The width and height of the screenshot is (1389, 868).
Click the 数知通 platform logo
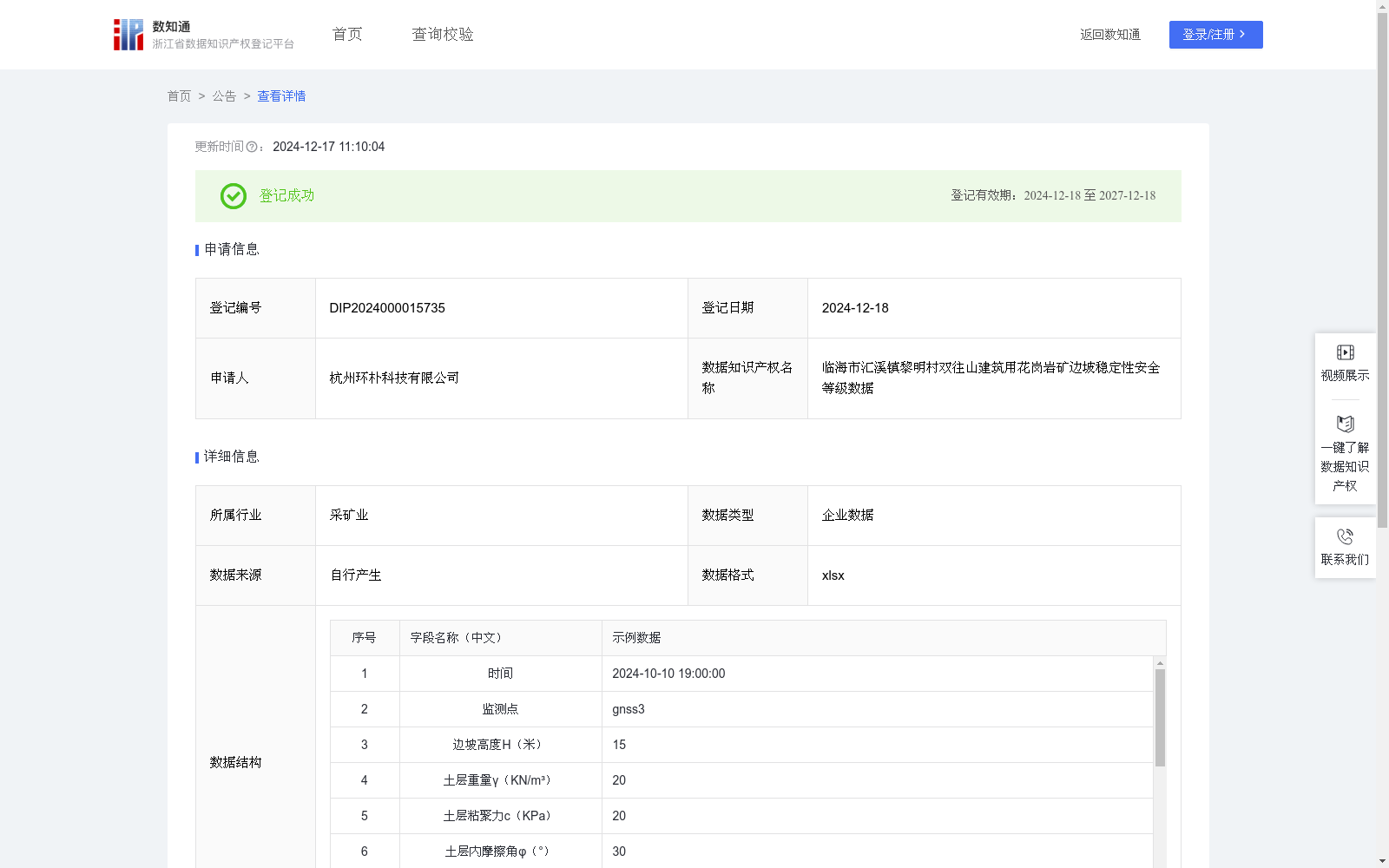204,35
